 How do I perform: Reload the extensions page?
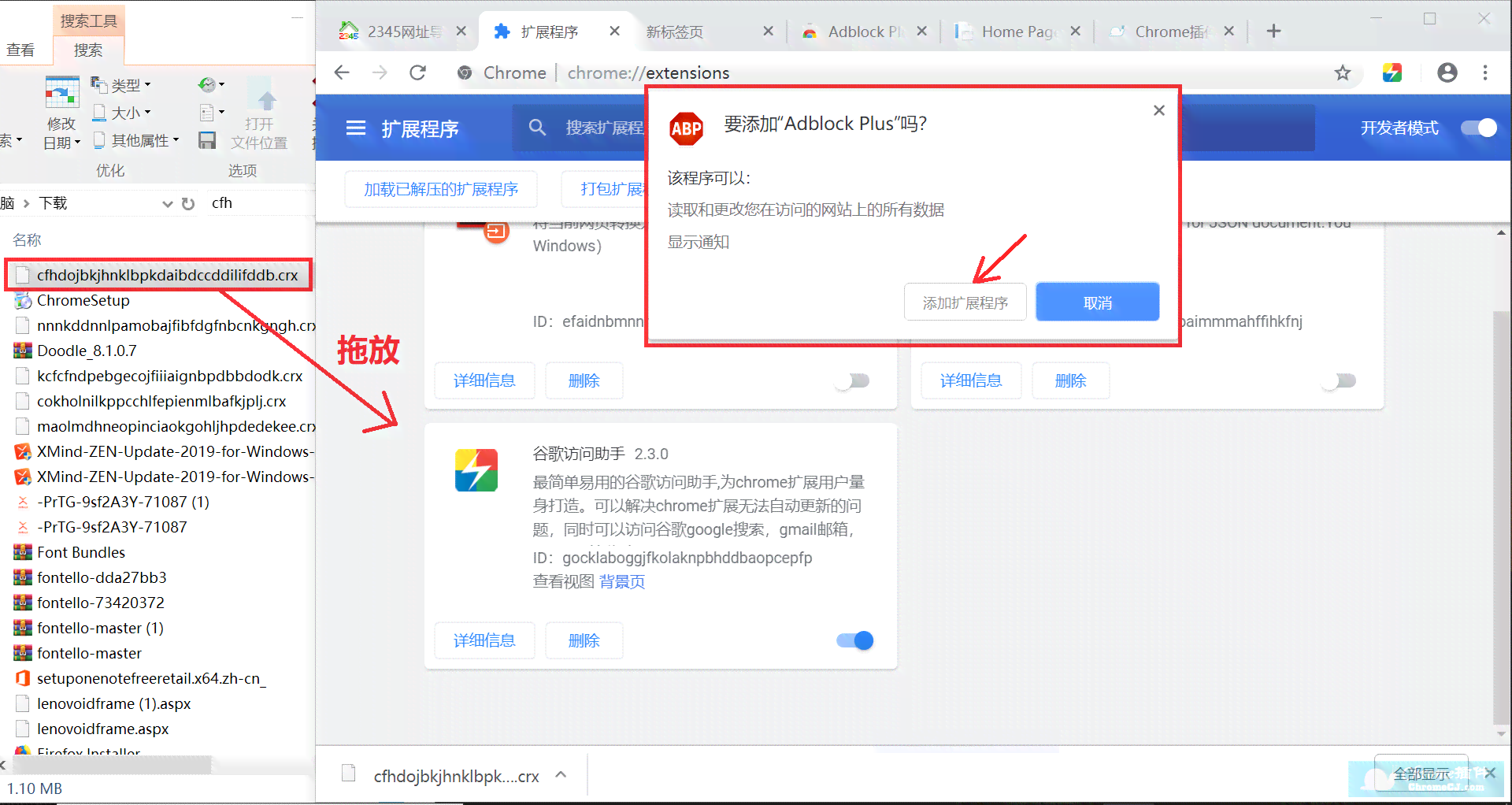417,72
